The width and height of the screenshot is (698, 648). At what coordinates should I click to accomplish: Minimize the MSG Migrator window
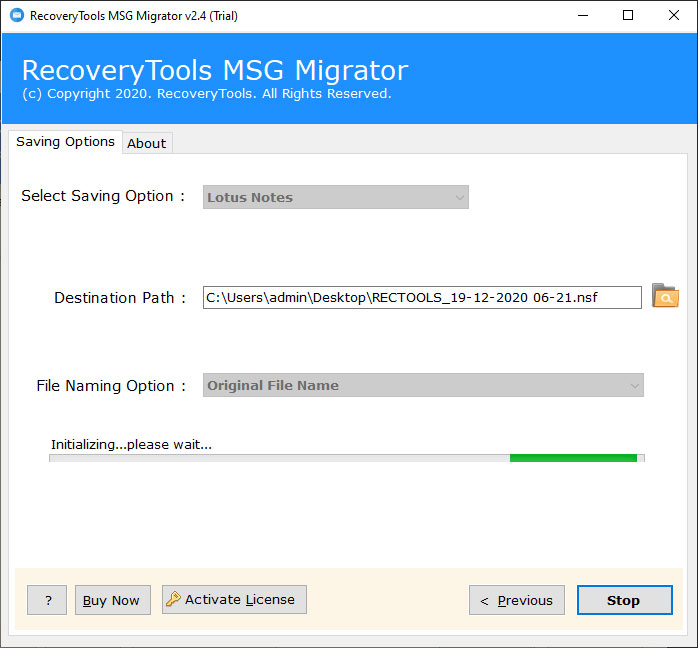point(583,16)
